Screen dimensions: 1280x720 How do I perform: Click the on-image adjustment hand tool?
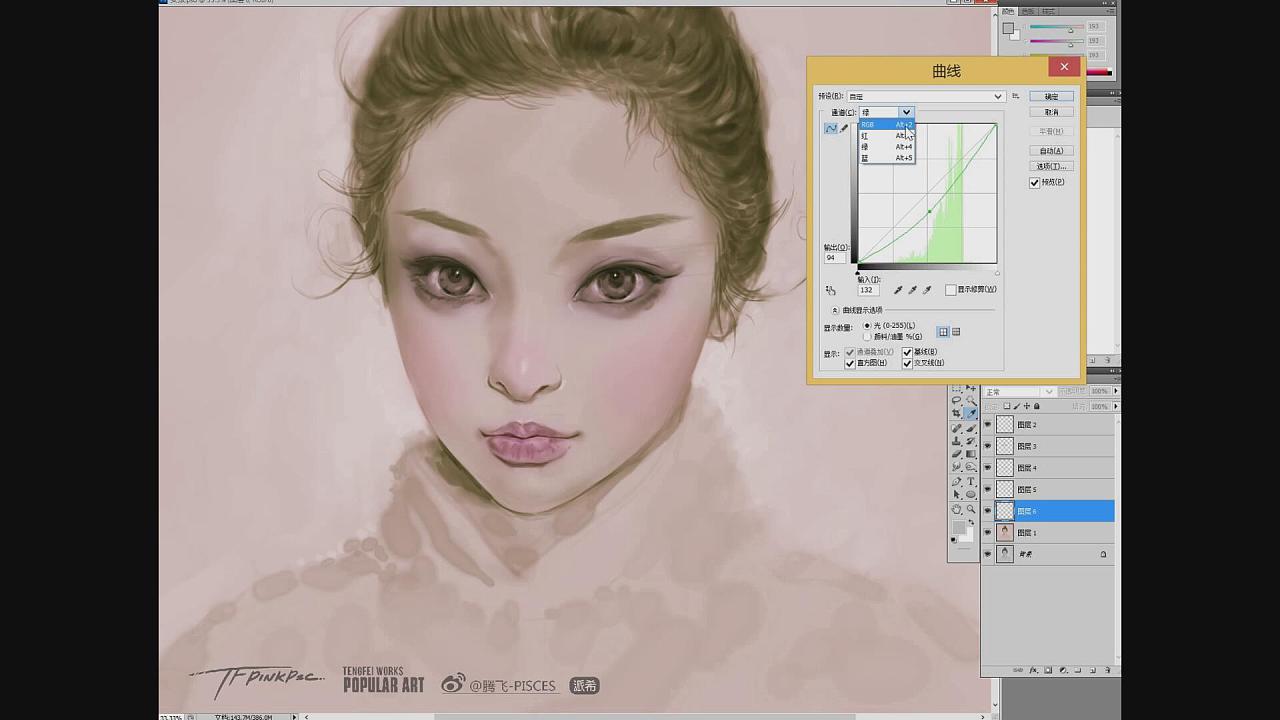click(830, 290)
